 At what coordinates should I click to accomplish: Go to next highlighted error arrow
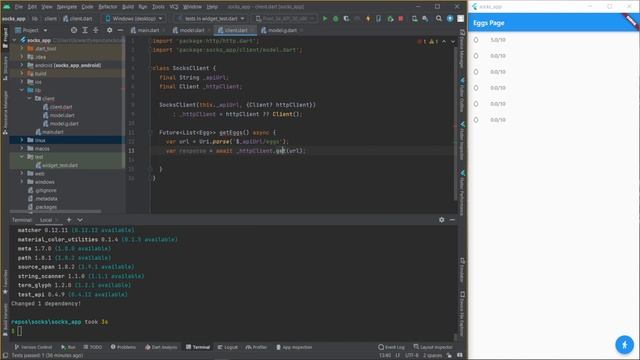(453, 42)
